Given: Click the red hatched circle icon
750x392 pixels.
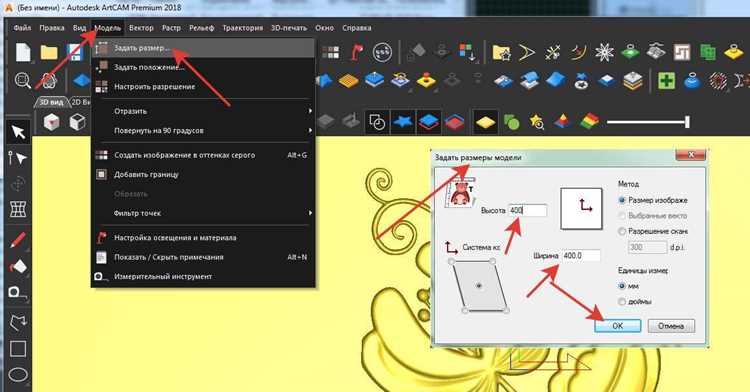Looking at the screenshot, I should (x=718, y=80).
